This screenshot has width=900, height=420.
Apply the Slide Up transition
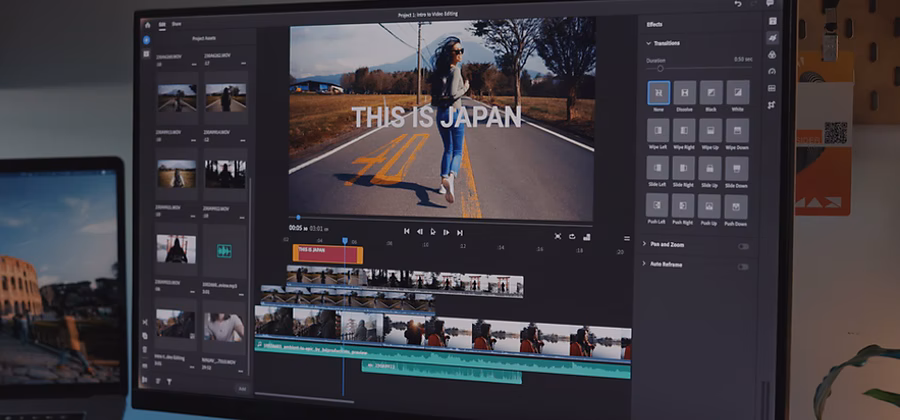710,169
